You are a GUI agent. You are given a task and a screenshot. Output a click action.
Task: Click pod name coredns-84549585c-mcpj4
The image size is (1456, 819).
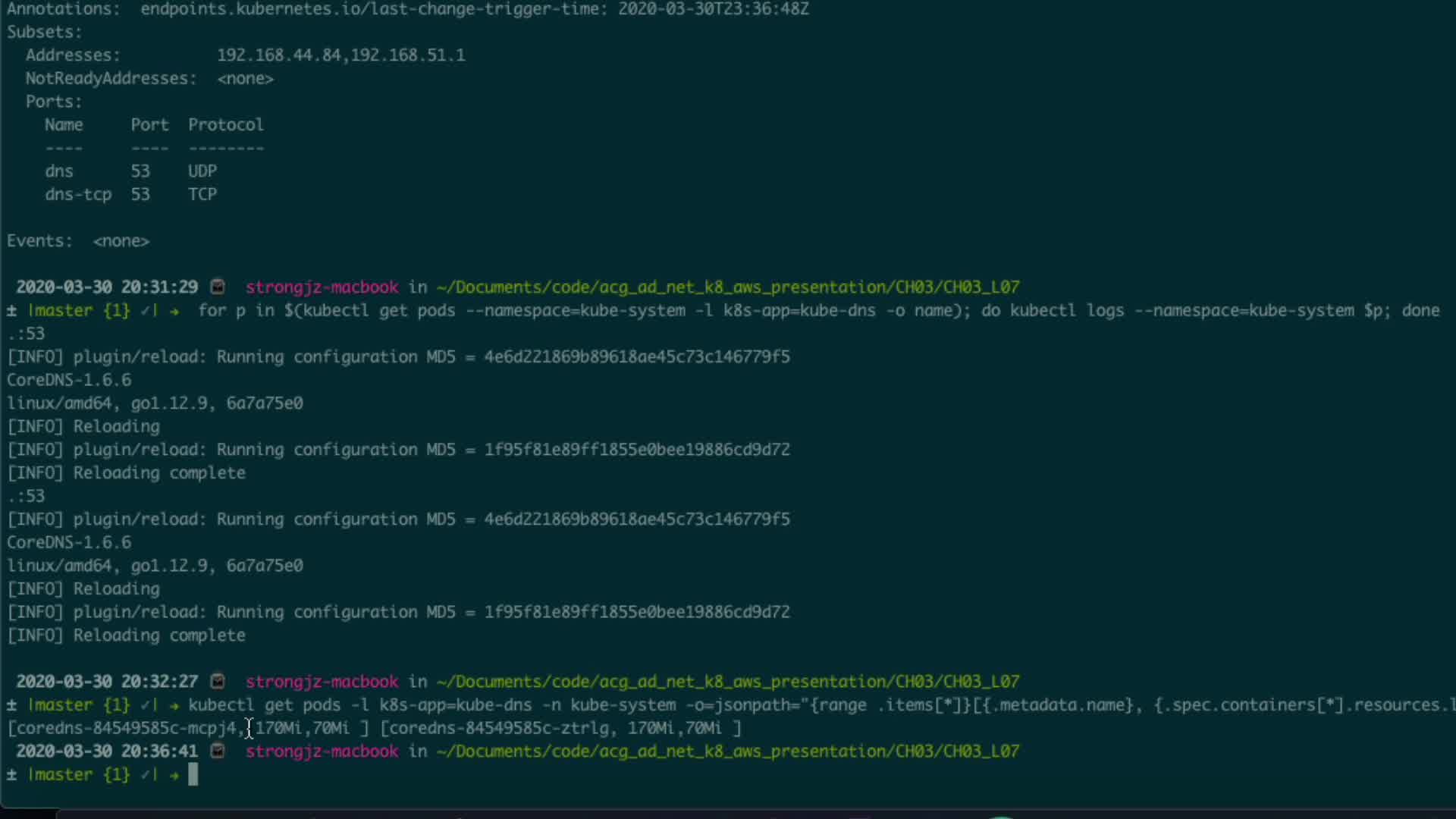point(126,728)
